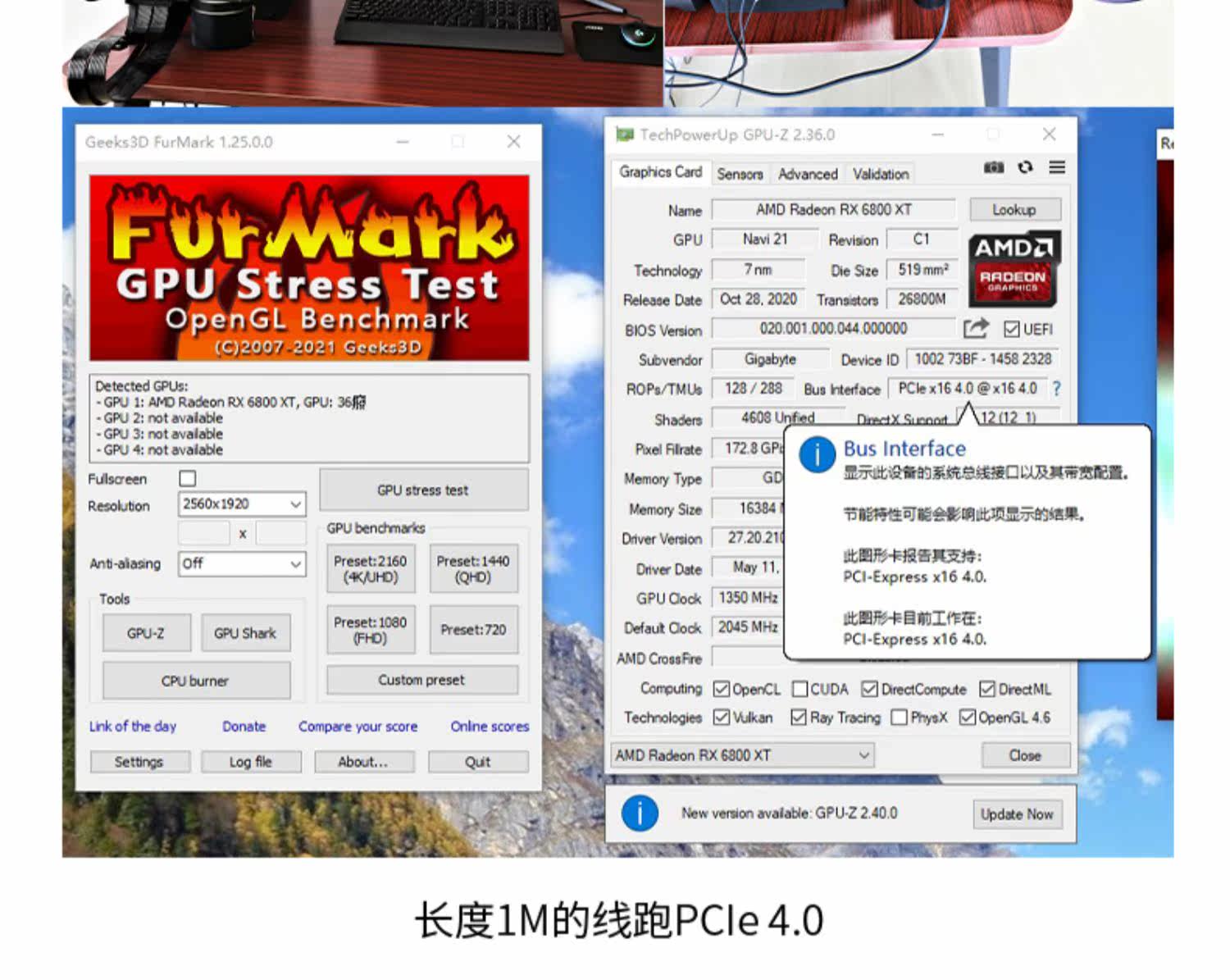Open FurMark Settings
This screenshot has width=1230, height=980.
139,762
